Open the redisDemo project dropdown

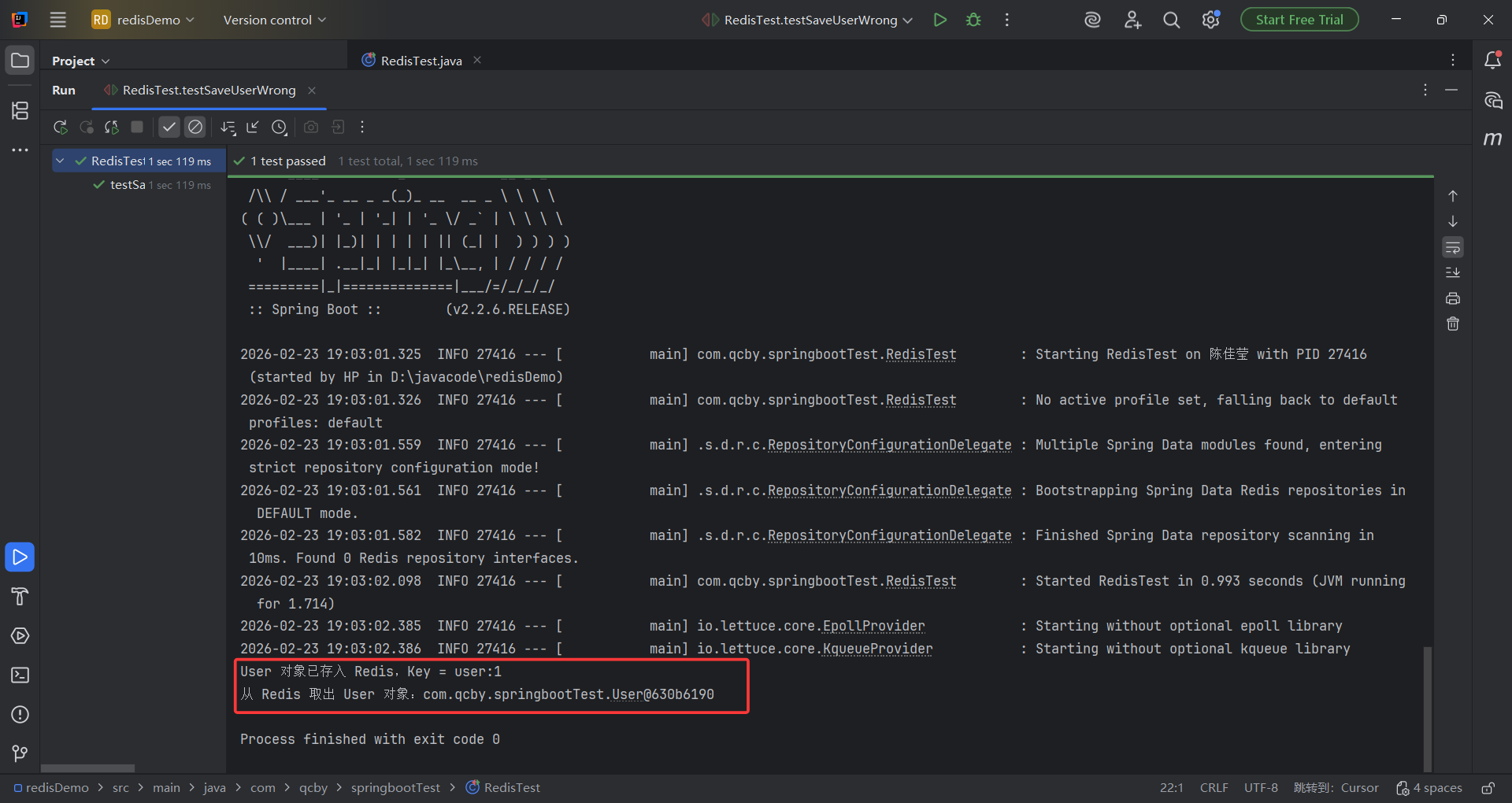(x=143, y=20)
